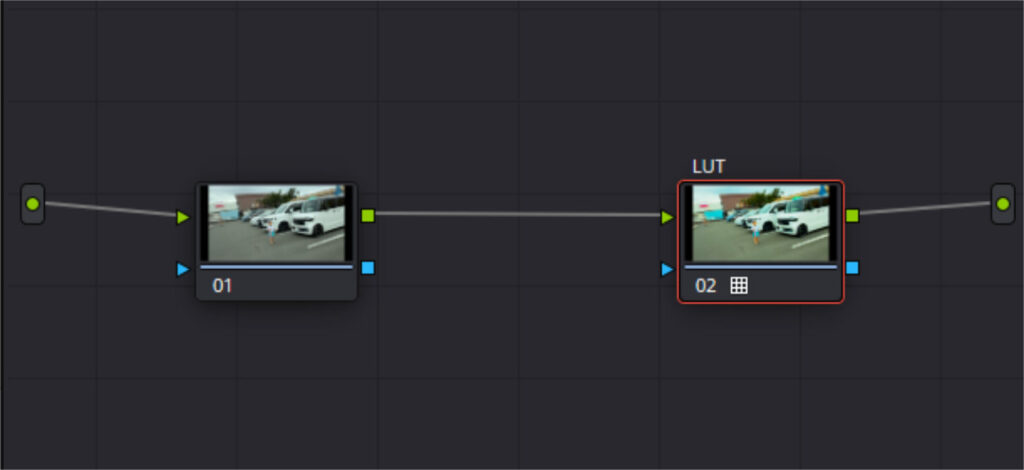Click the LUT label above node 02
Viewport: 1024px width, 470px height.
pyautogui.click(x=709, y=167)
